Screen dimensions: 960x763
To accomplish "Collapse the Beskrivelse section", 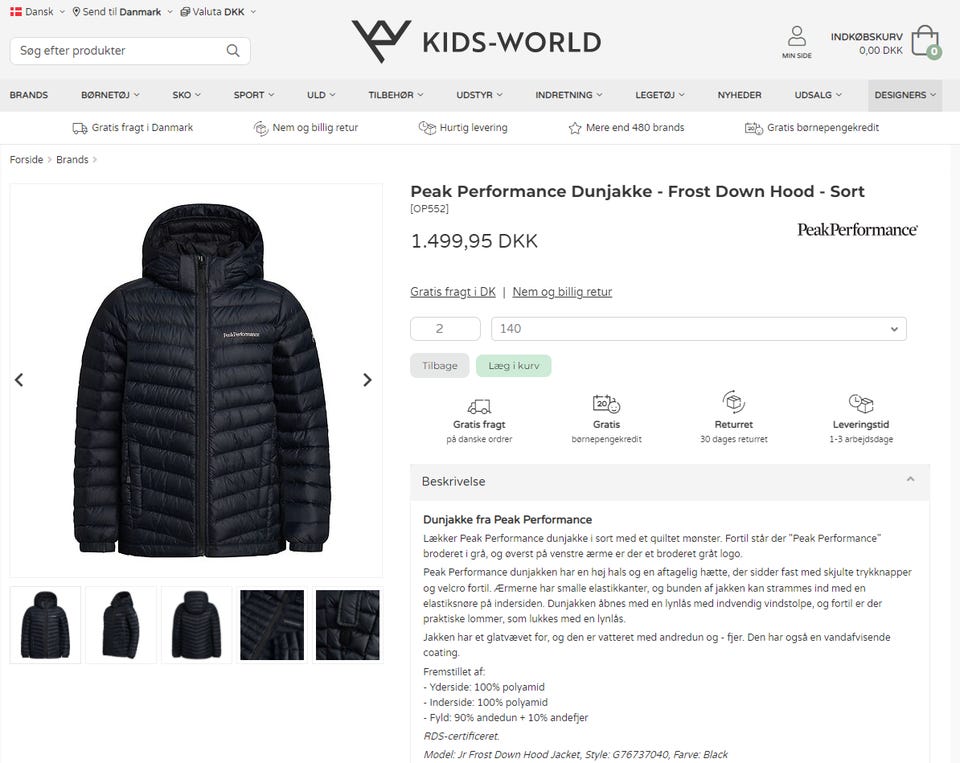I will point(910,481).
